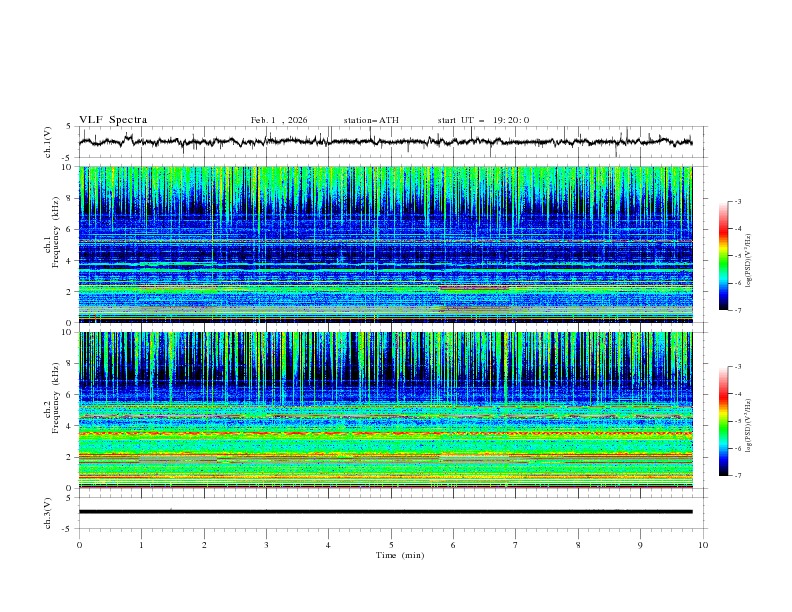This screenshot has width=792, height=612.
Task: Click the ch.2 color bar "log(PSD)(V²/Hz)" label
Action: tap(748, 426)
